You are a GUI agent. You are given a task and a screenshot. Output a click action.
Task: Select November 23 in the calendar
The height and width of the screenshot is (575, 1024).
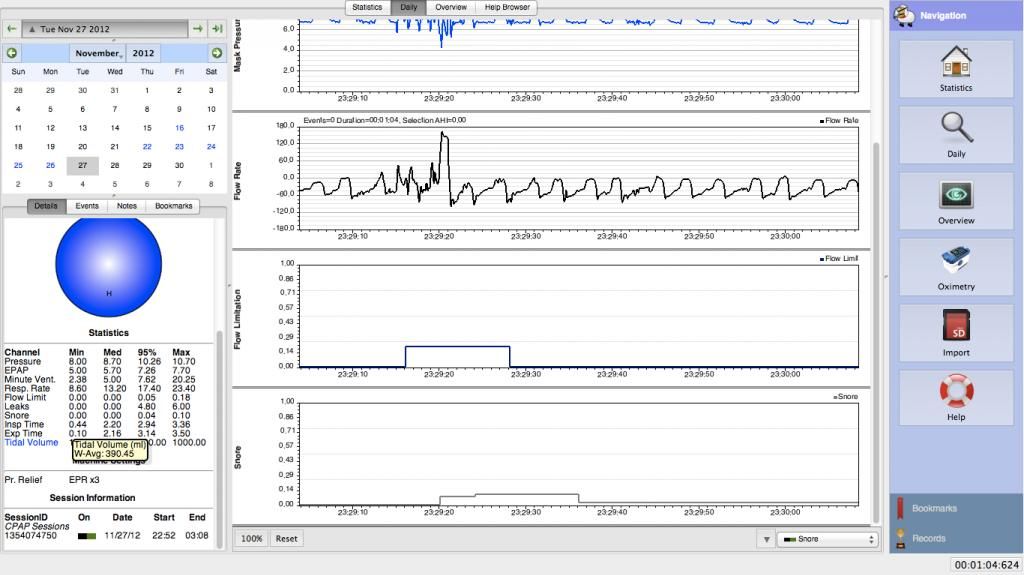click(x=180, y=147)
